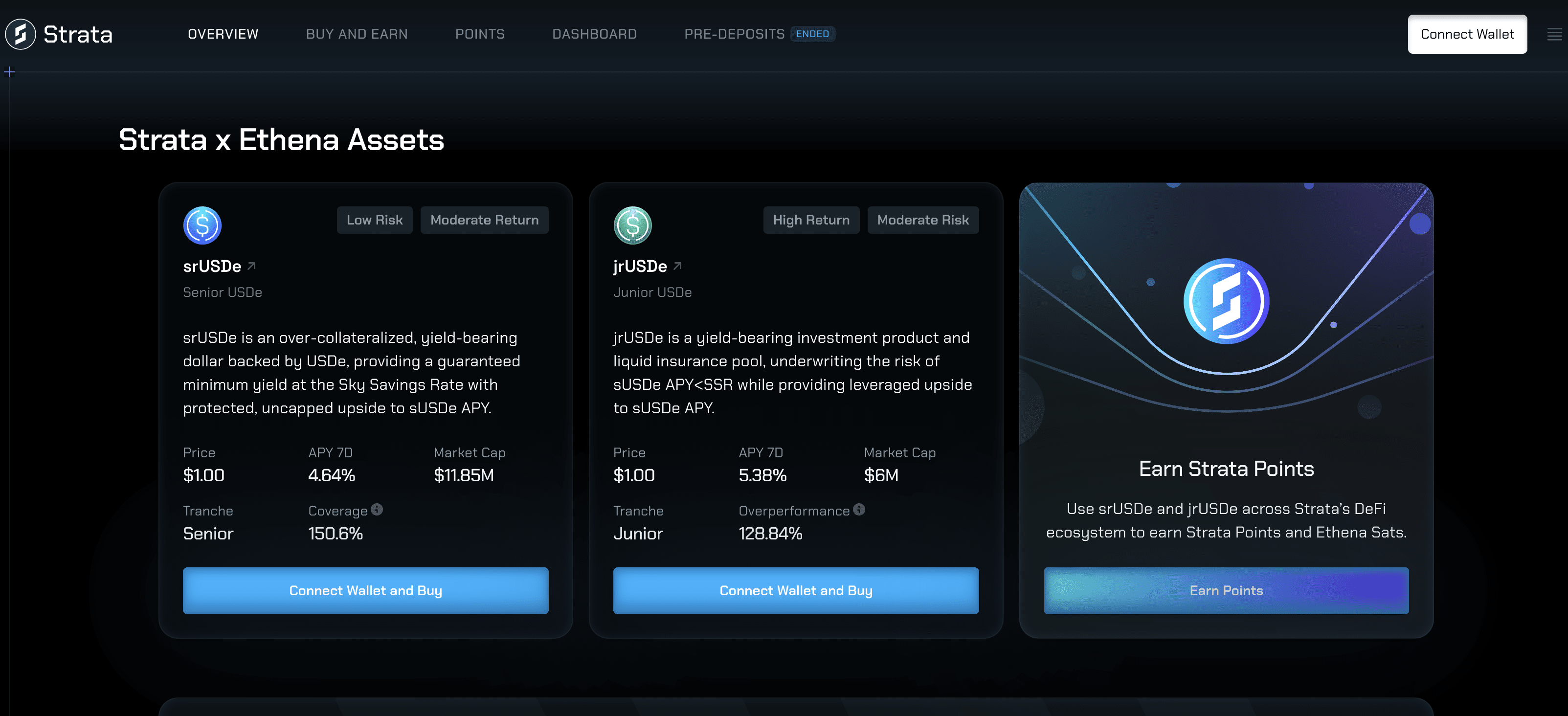
Task: Select the Pre-Deposits menu item
Action: tap(734, 34)
